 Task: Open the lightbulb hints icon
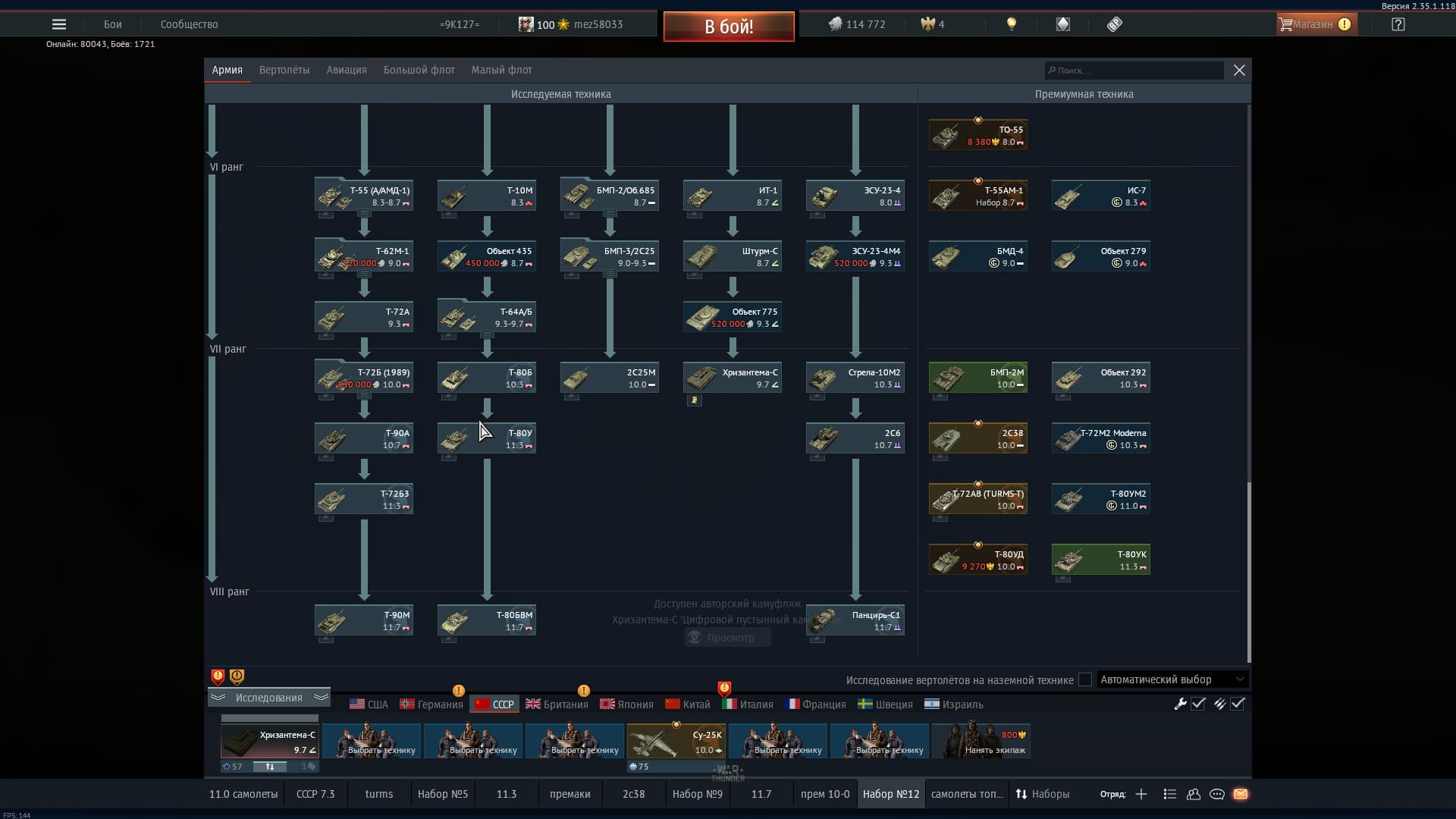tap(1011, 24)
